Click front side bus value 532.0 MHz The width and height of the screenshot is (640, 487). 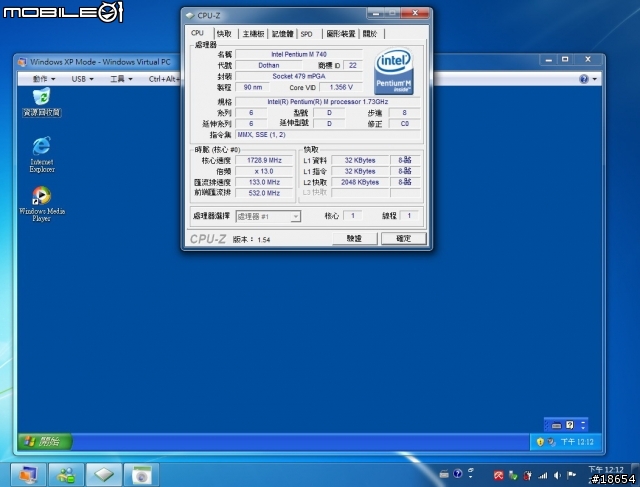coord(264,193)
